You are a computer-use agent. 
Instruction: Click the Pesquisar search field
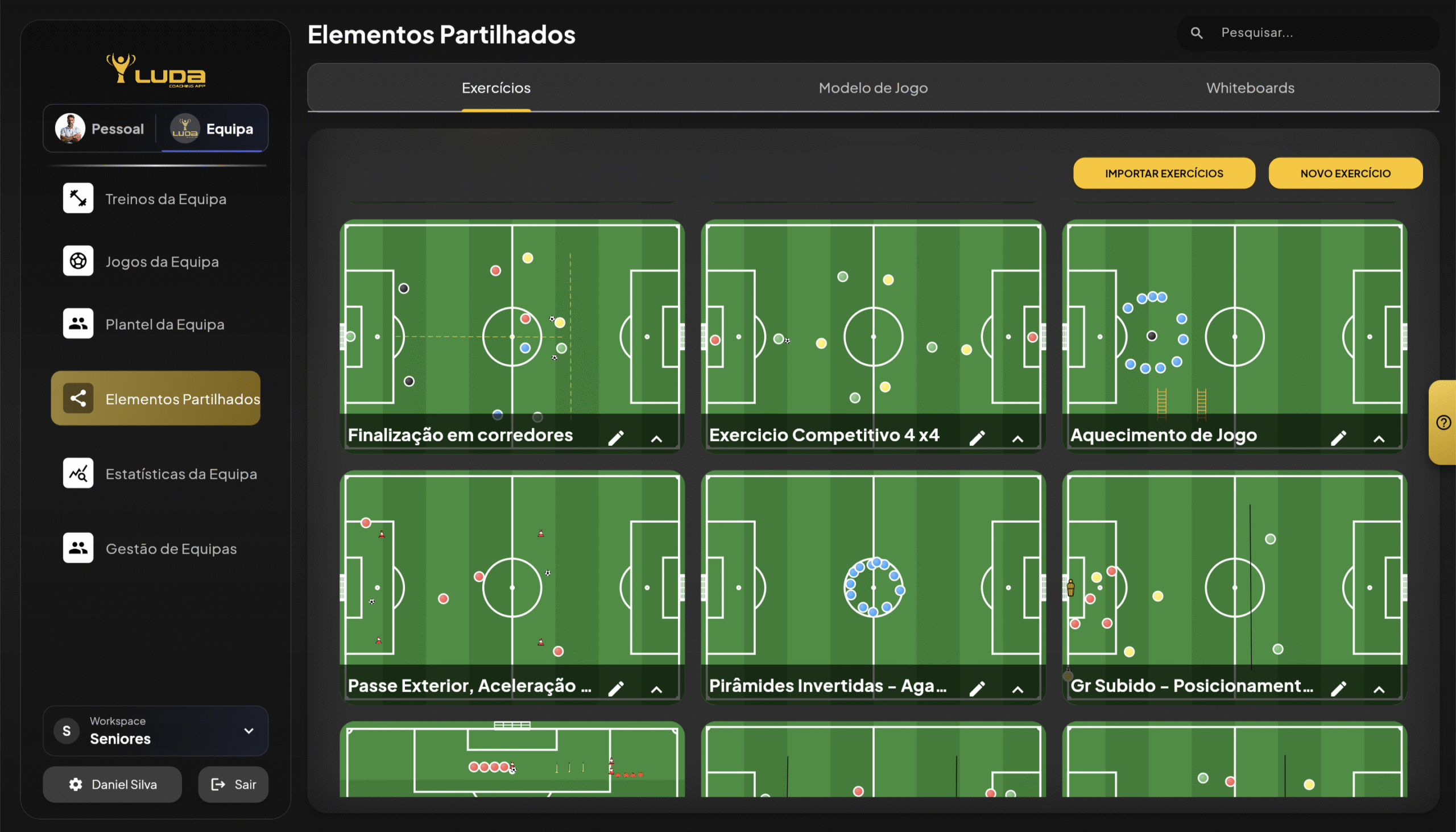[x=1314, y=33]
